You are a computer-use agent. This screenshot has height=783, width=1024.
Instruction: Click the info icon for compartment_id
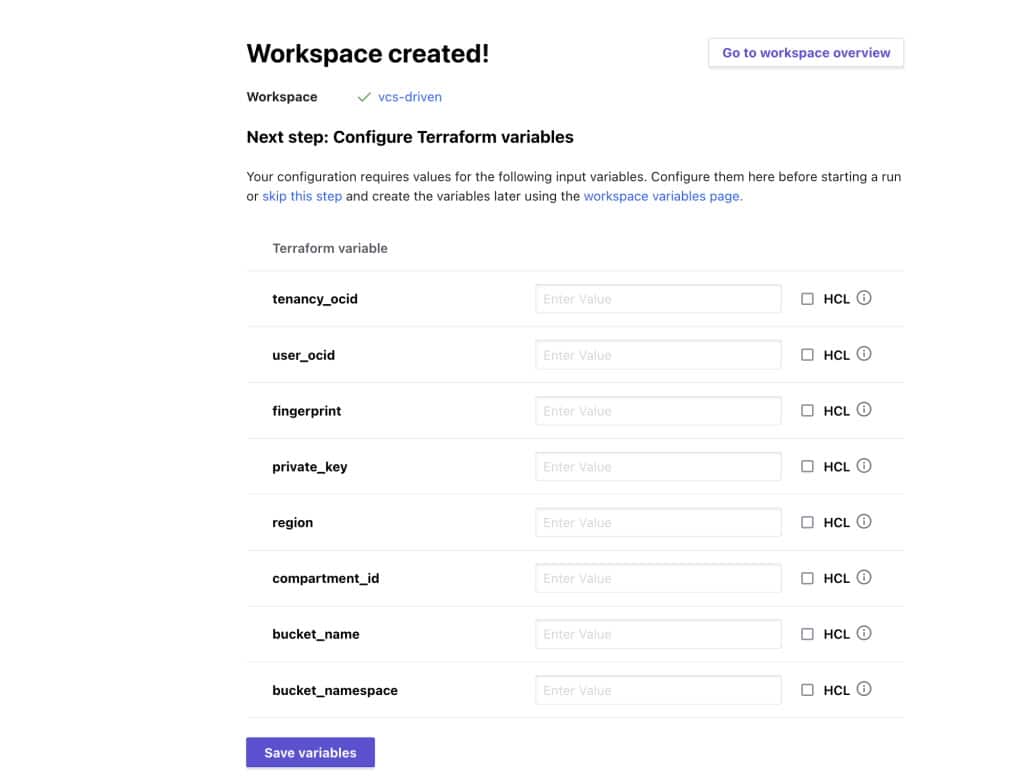(866, 578)
